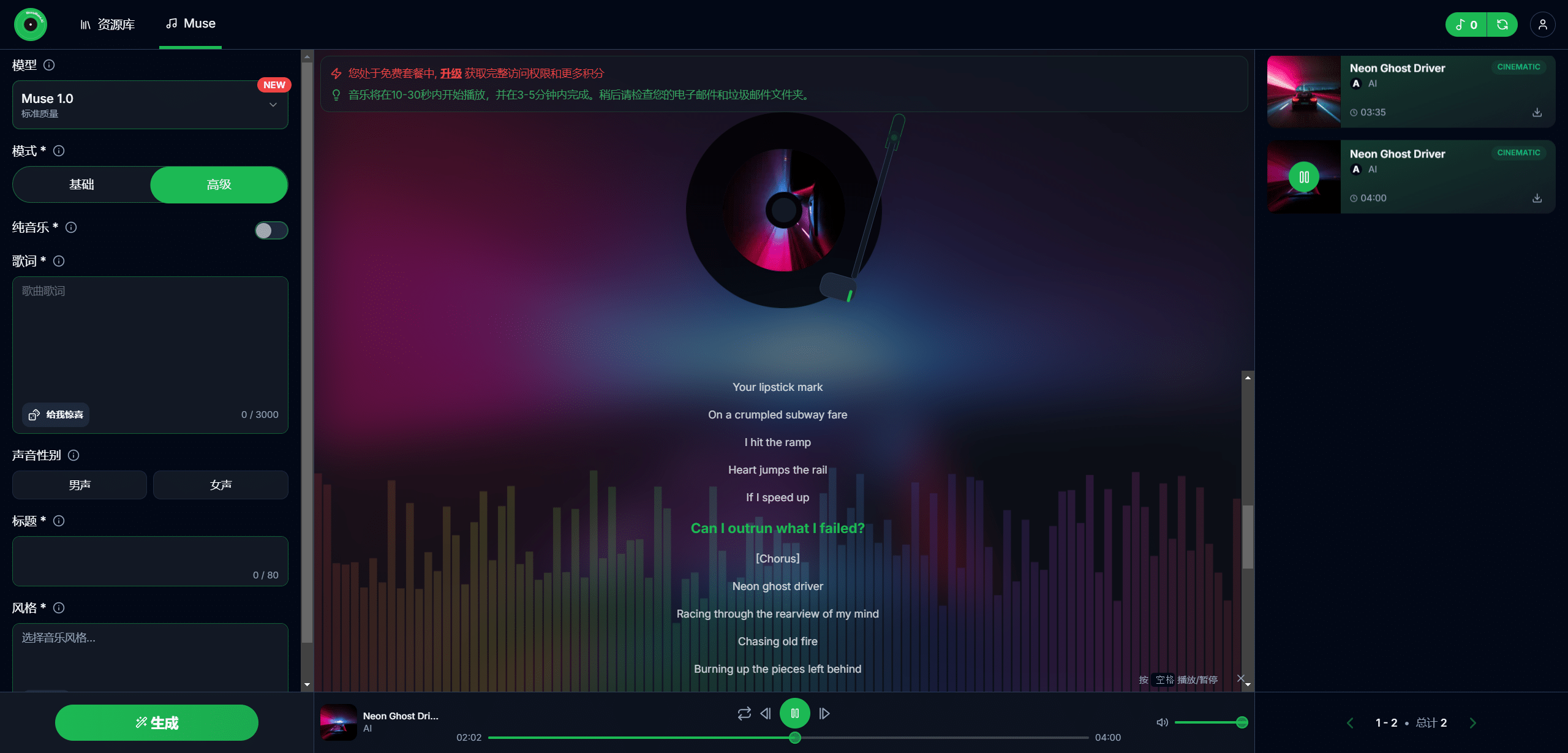
Task: Select the 基础 basic mode option
Action: 81,184
